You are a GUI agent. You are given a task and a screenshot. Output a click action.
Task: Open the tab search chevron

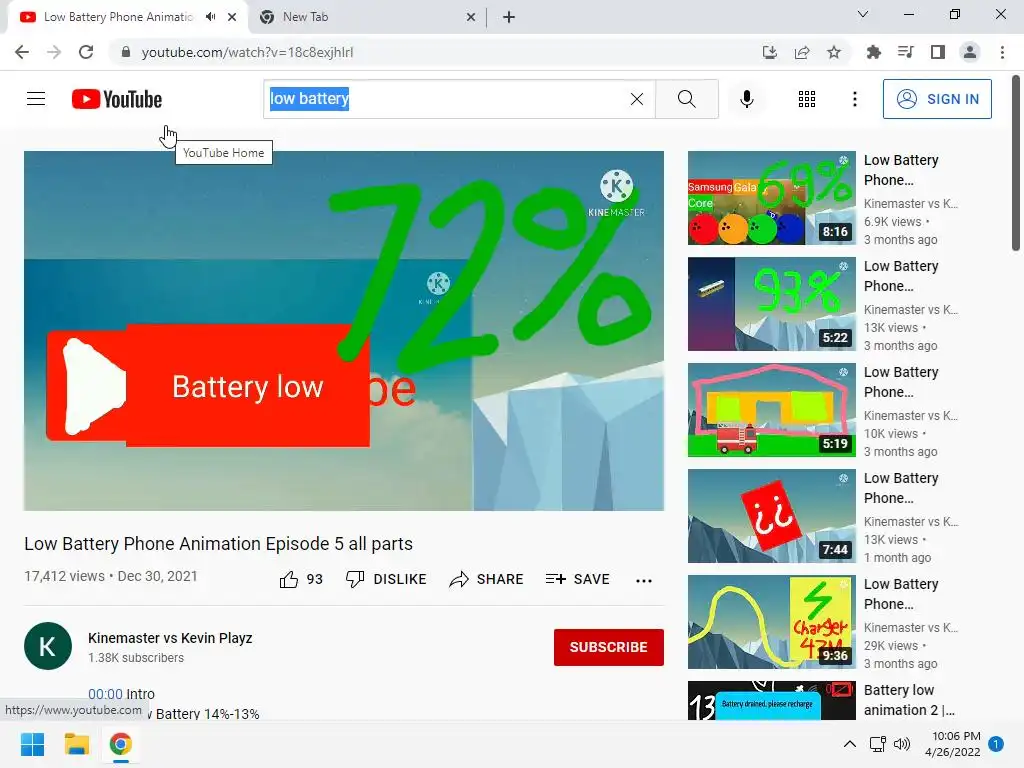(x=863, y=14)
